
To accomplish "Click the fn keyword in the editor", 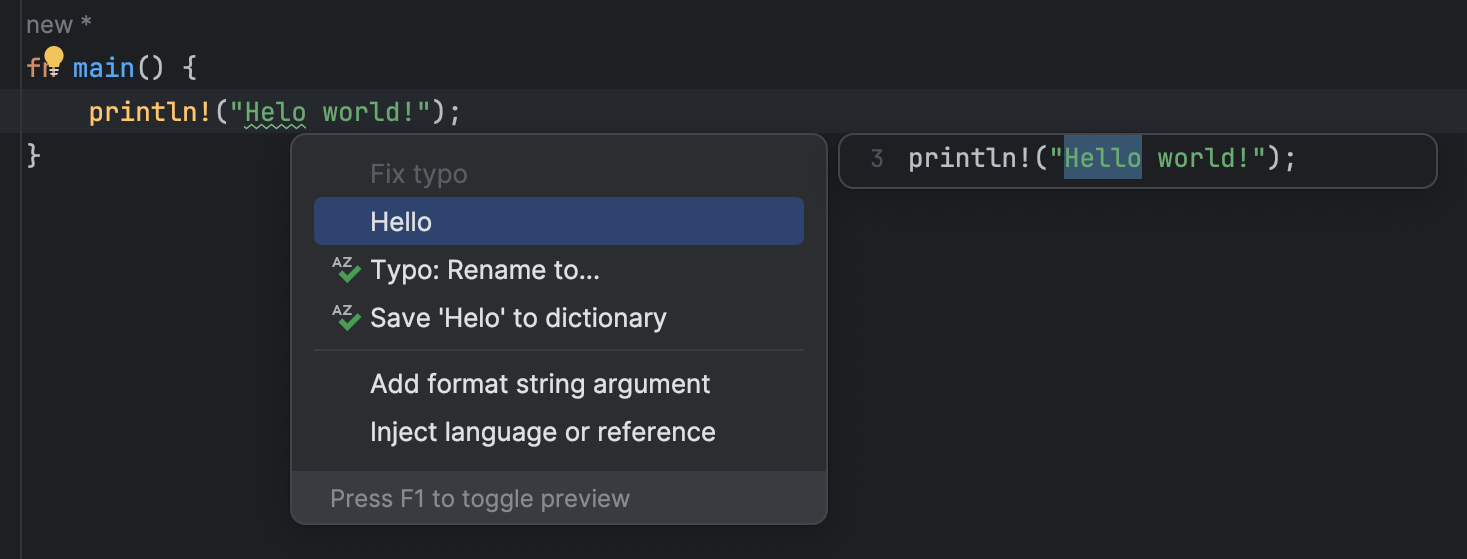I will 37,68.
